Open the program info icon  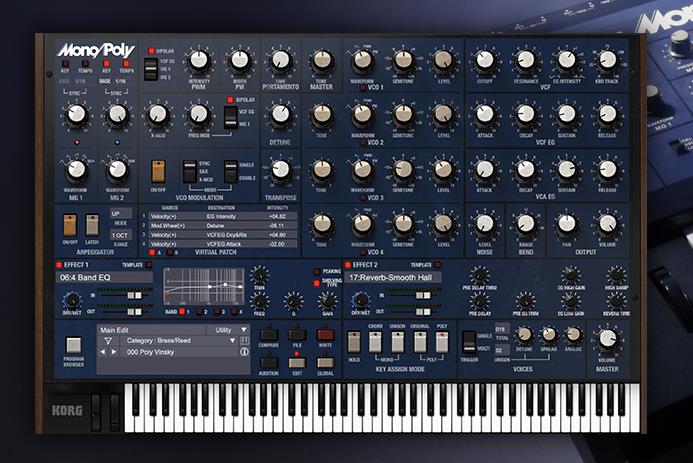[x=244, y=352]
